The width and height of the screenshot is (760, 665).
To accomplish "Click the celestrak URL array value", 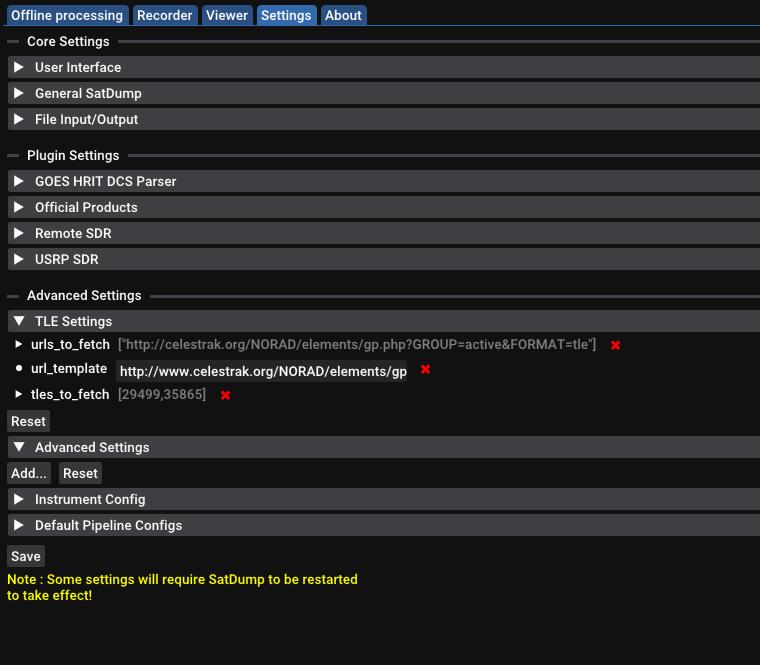I will [357, 345].
